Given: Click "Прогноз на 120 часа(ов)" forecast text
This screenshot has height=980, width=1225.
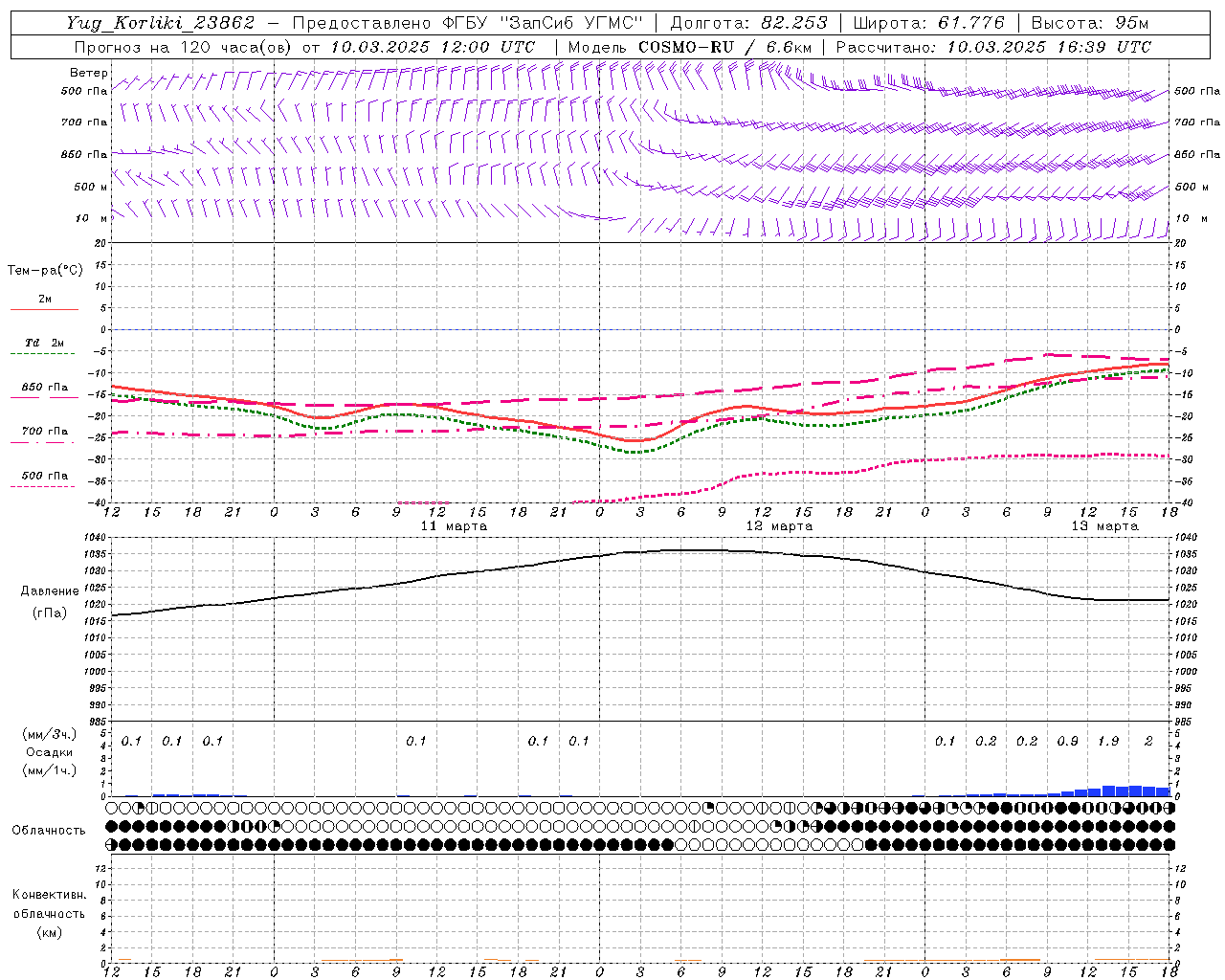Looking at the screenshot, I should tap(182, 46).
